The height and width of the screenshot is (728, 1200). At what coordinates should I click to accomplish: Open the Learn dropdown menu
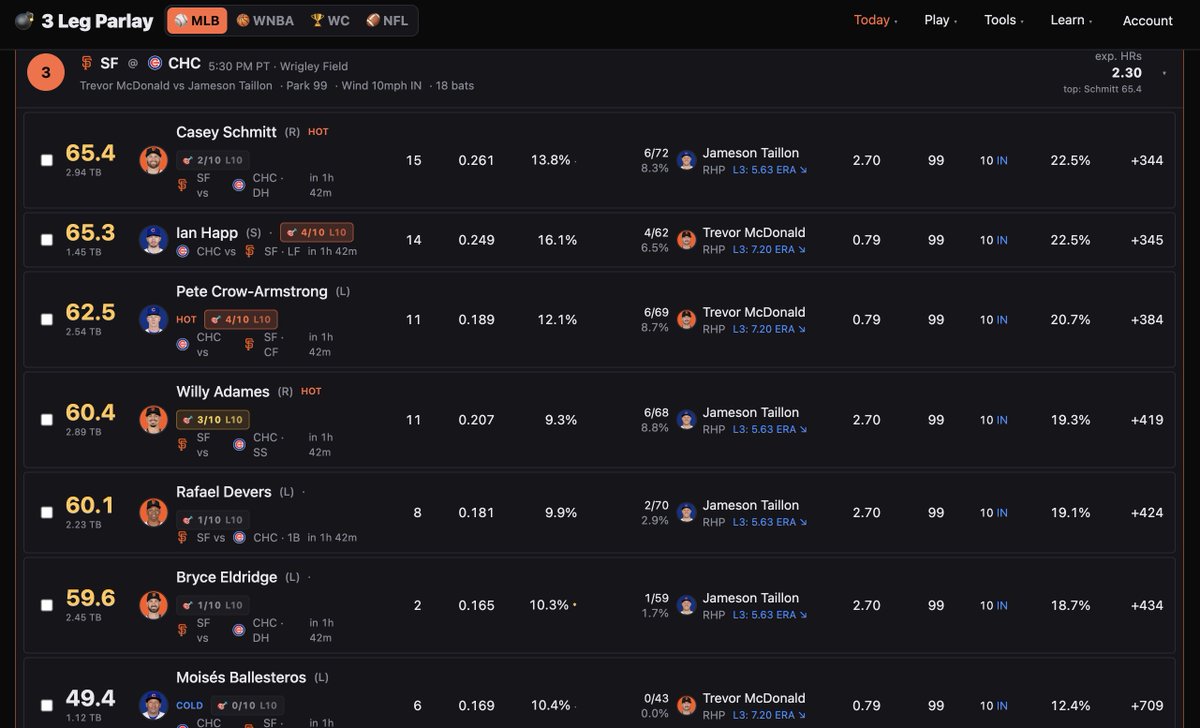(x=1071, y=20)
